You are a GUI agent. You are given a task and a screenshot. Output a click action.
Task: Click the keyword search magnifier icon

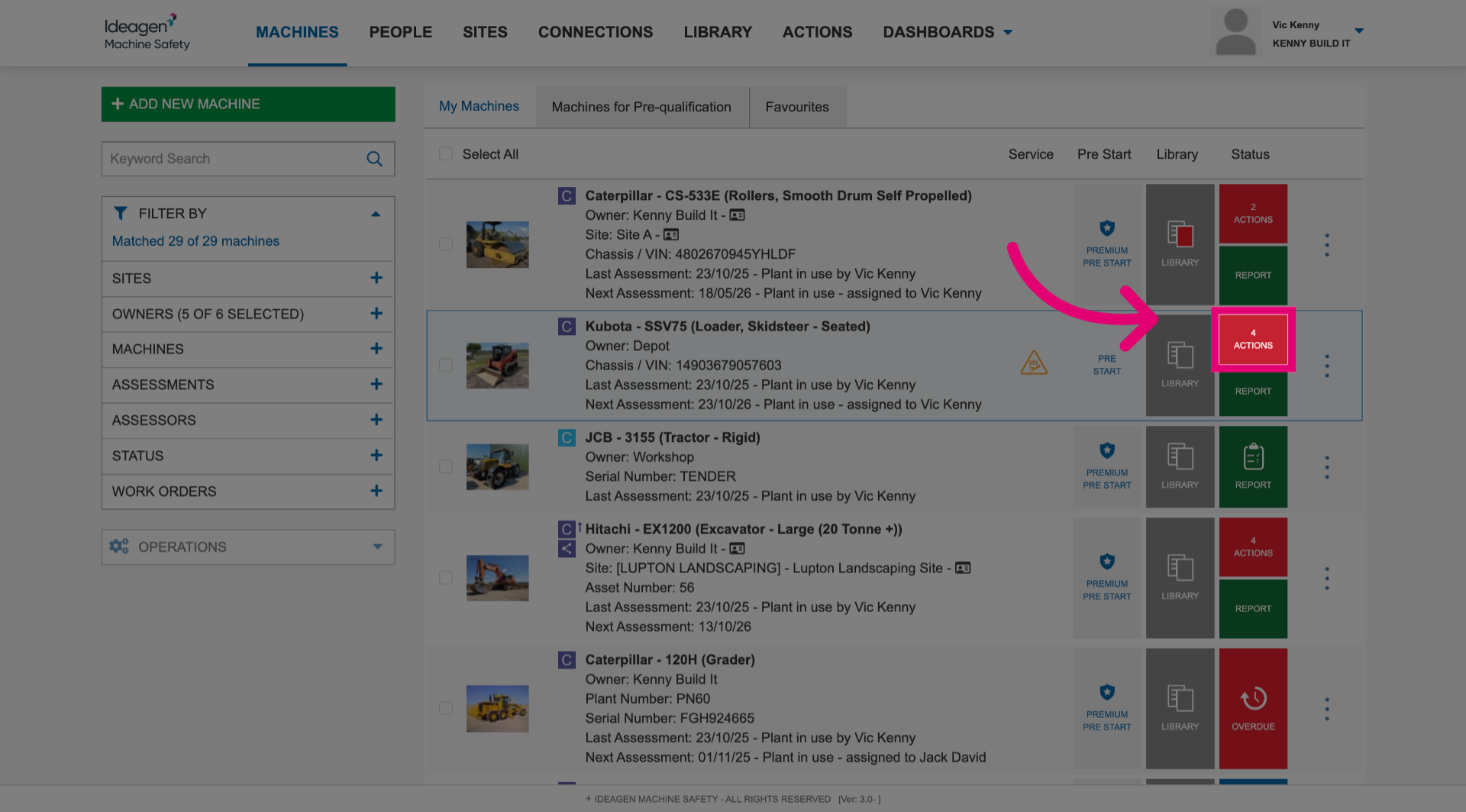coord(374,159)
